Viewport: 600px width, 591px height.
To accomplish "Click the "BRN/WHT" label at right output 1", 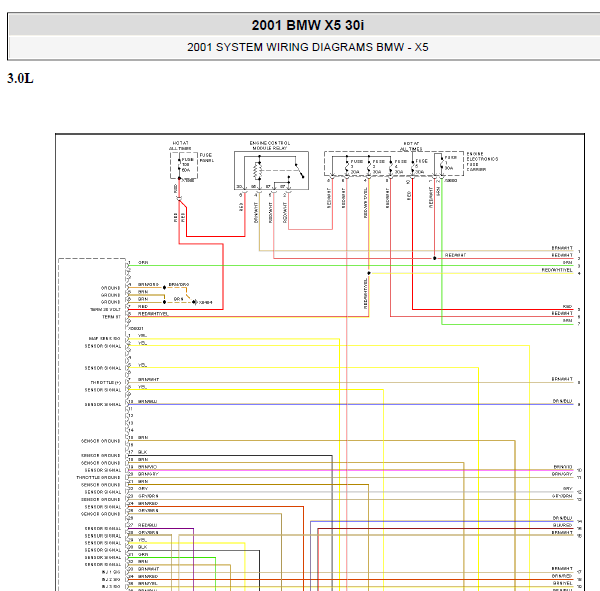I will pos(562,248).
